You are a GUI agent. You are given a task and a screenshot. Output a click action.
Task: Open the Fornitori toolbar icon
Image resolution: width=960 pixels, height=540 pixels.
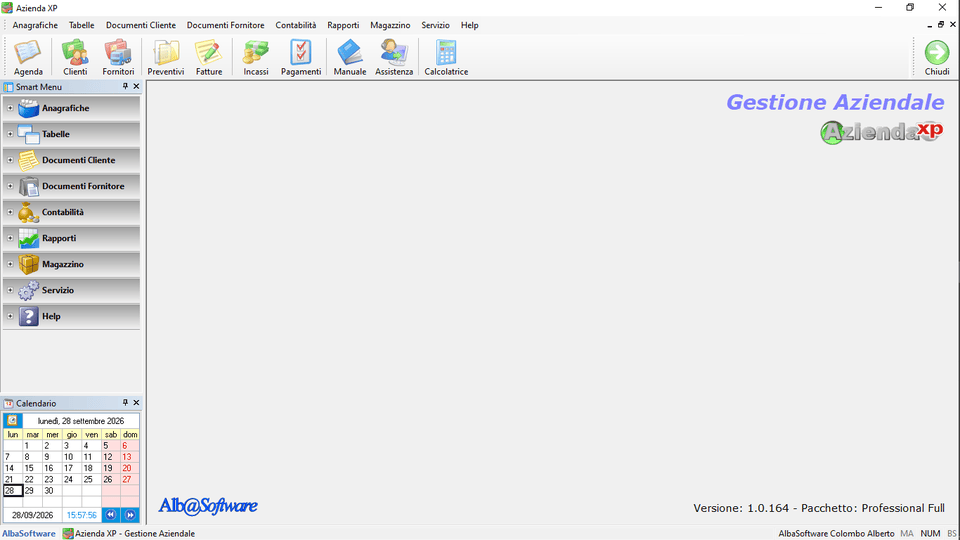(x=118, y=57)
